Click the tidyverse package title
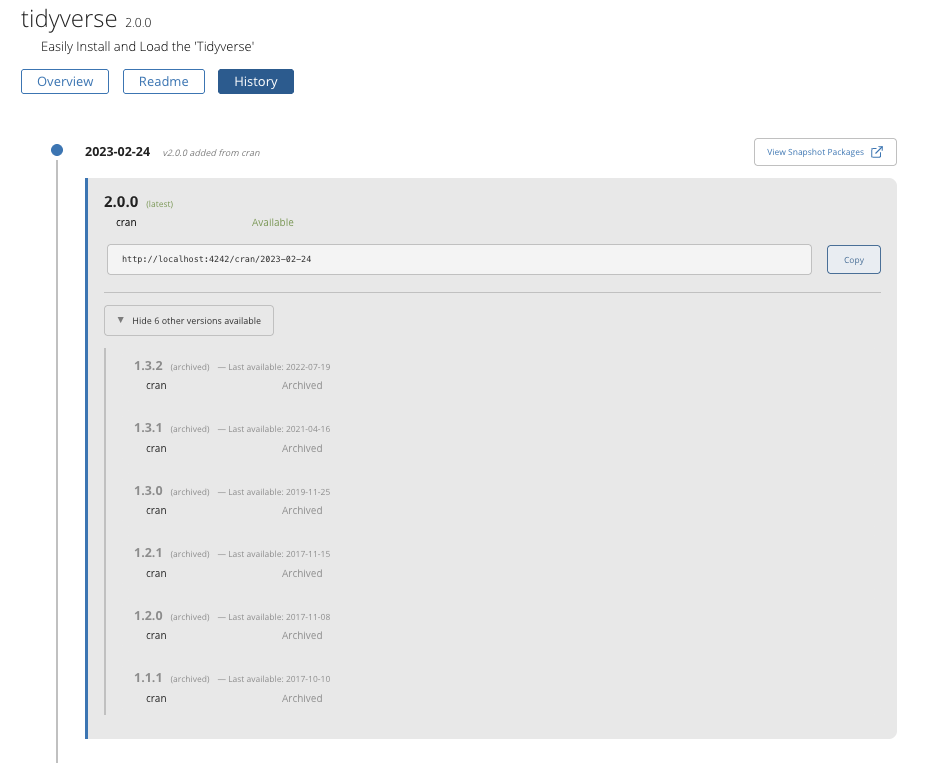The image size is (927, 763). click(69, 21)
